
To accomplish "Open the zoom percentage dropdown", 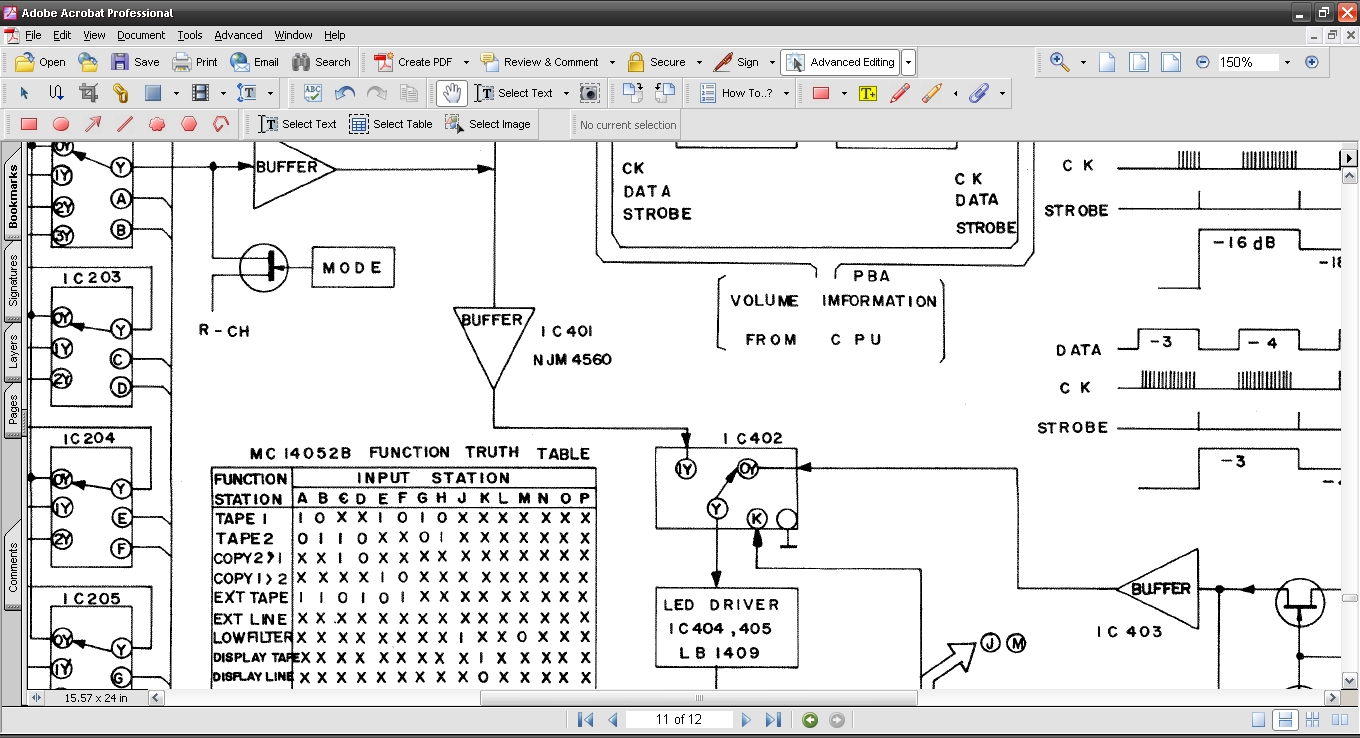I will [1287, 62].
